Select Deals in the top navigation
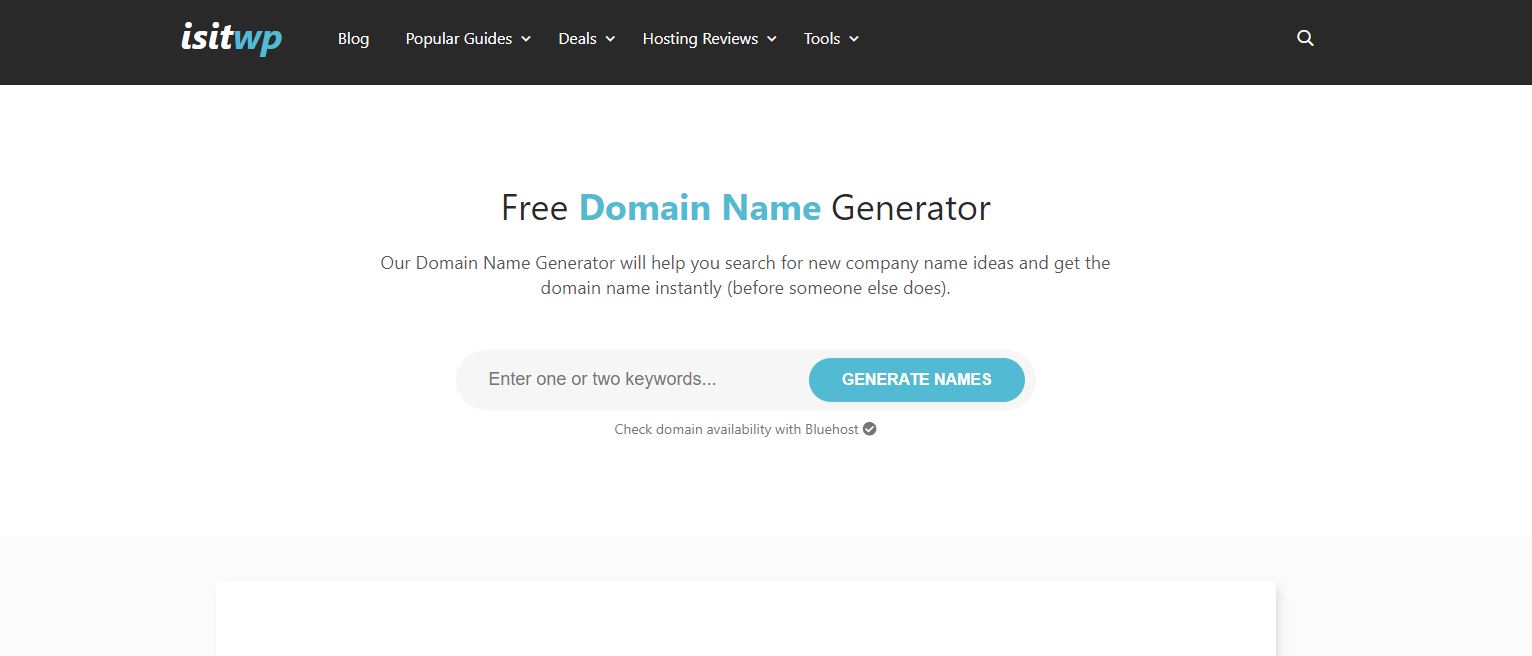The height and width of the screenshot is (656, 1532). tap(578, 39)
